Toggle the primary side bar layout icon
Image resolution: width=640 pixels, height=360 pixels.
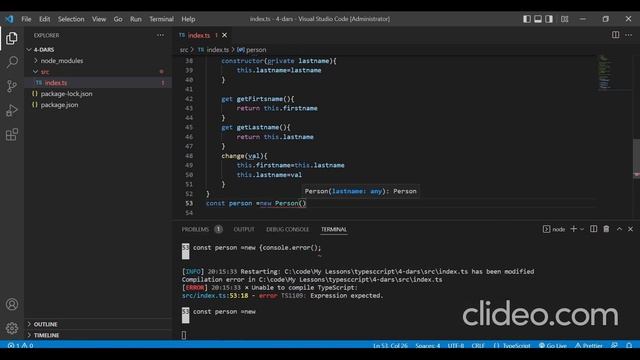tap(527, 19)
